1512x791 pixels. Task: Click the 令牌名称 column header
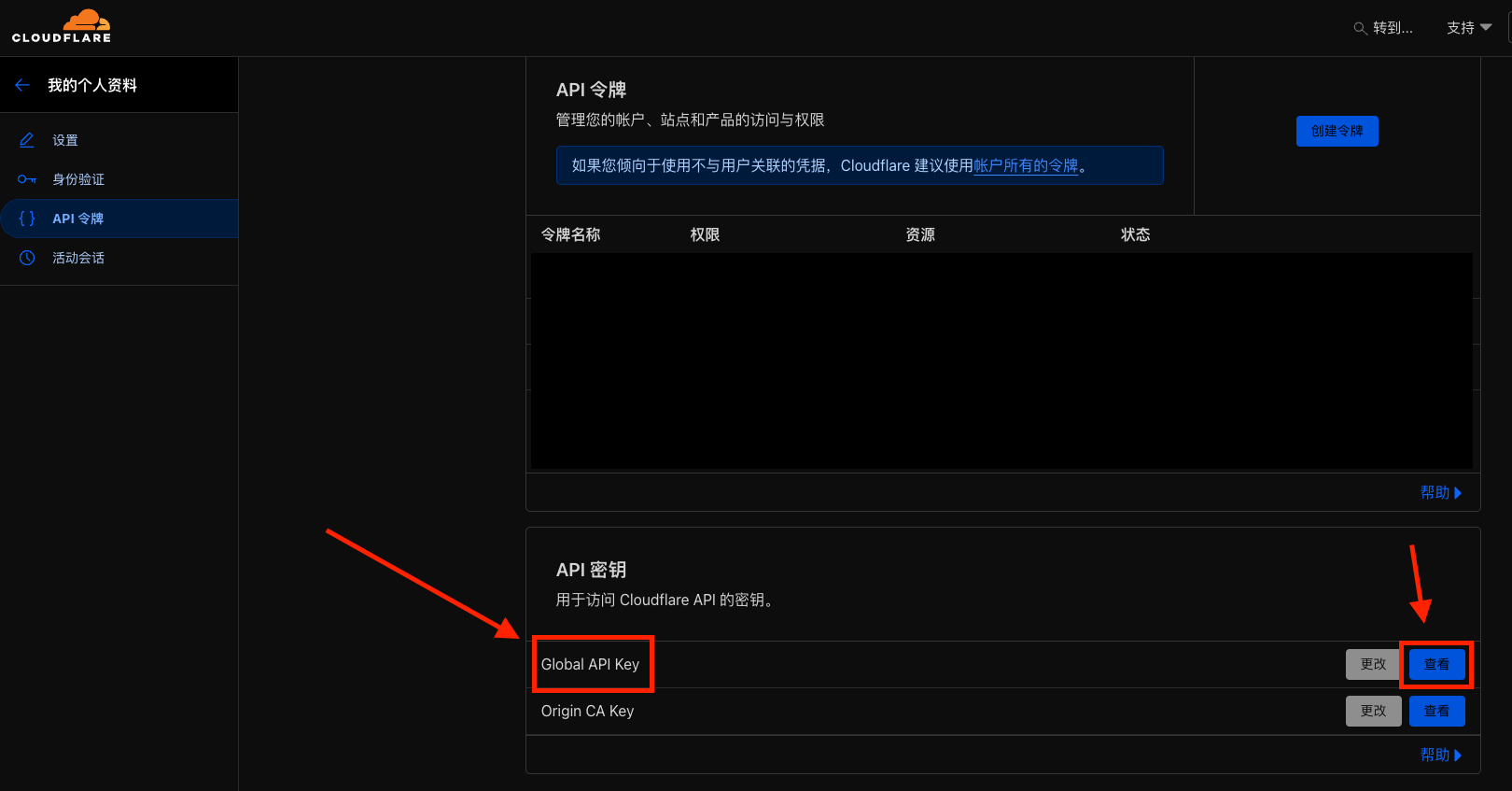pos(570,234)
